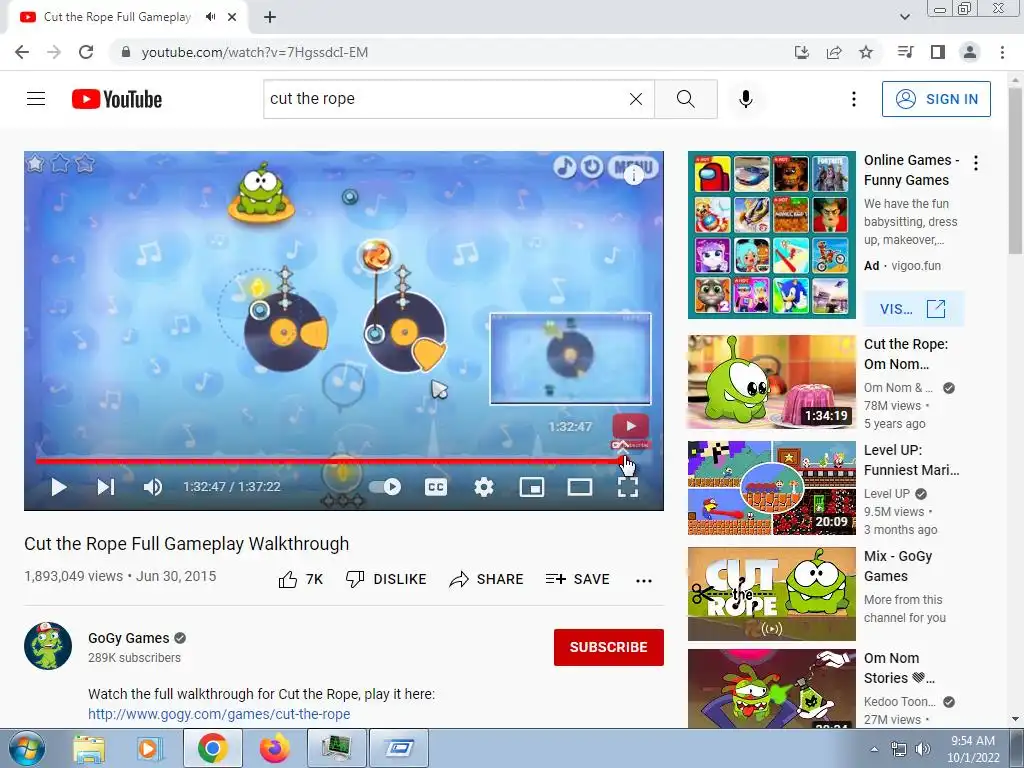Open SHARE options
This screenshot has width=1024, height=768.
coord(487,579)
